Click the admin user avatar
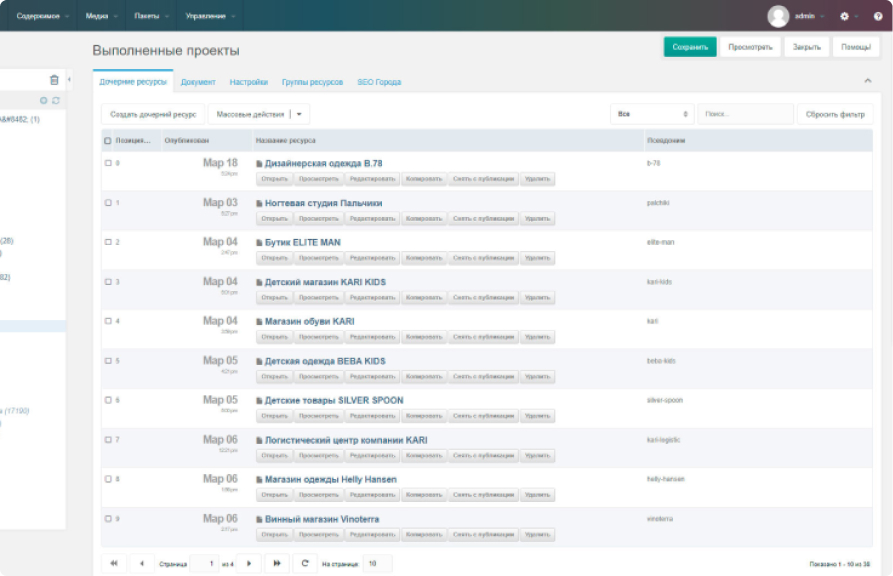This screenshot has width=893, height=576. [x=778, y=16]
